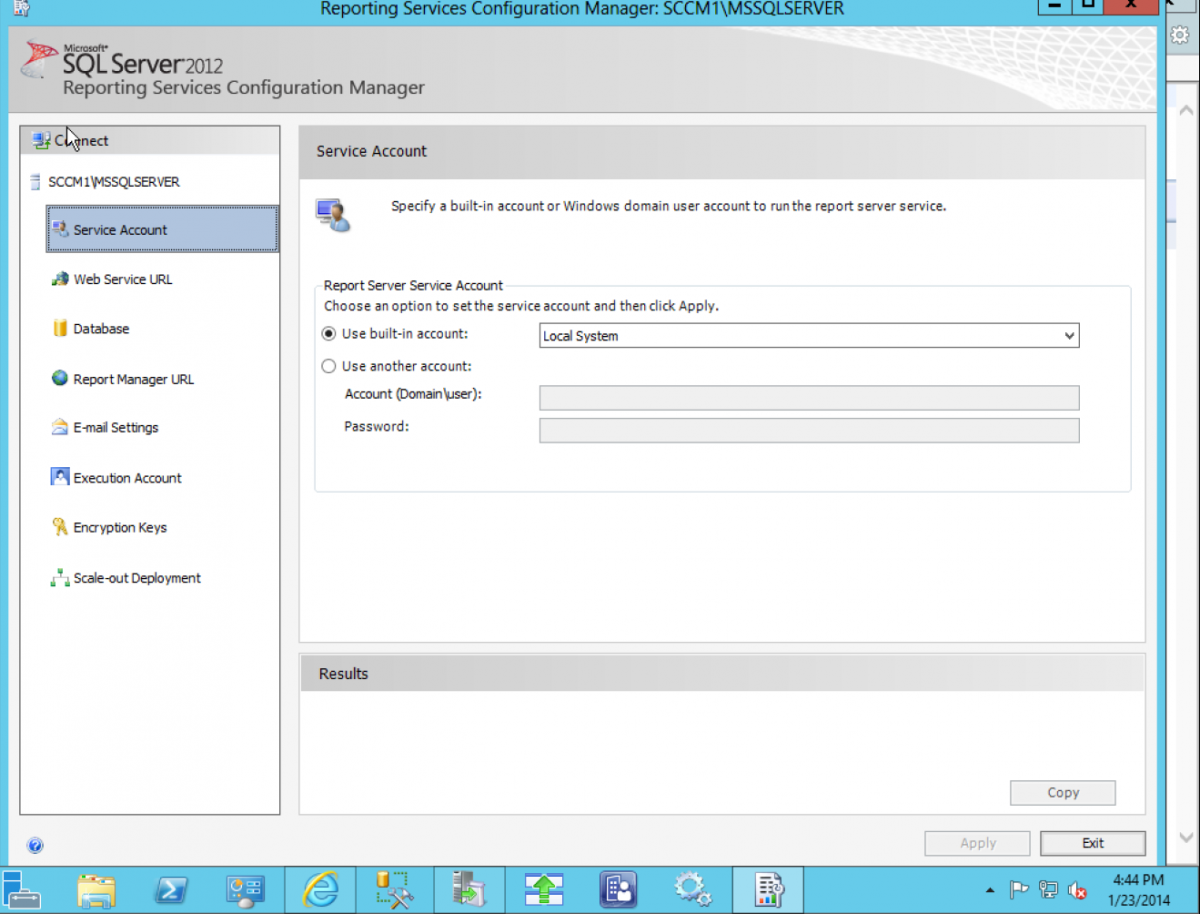Launch PowerShell from the taskbar
Image resolution: width=1200 pixels, height=914 pixels.
[x=171, y=889]
